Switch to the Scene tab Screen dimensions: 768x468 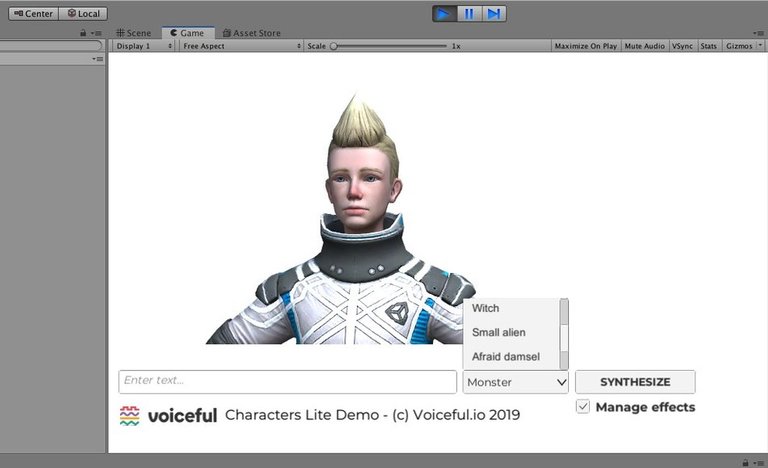click(134, 33)
